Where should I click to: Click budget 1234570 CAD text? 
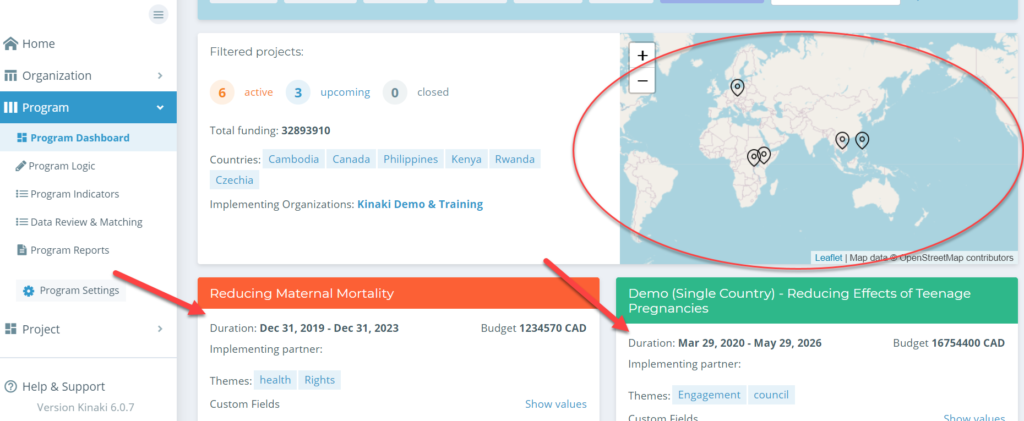534,328
